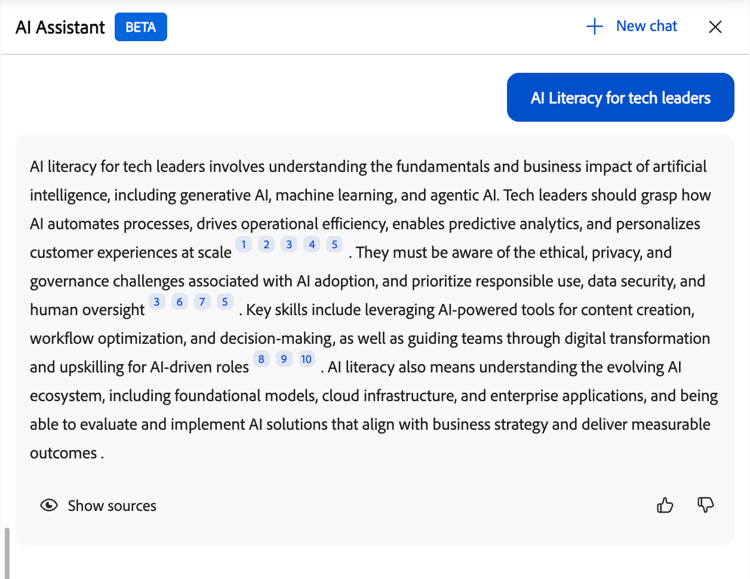Click the thumbs up feedback icon
The height and width of the screenshot is (579, 750).
665,506
